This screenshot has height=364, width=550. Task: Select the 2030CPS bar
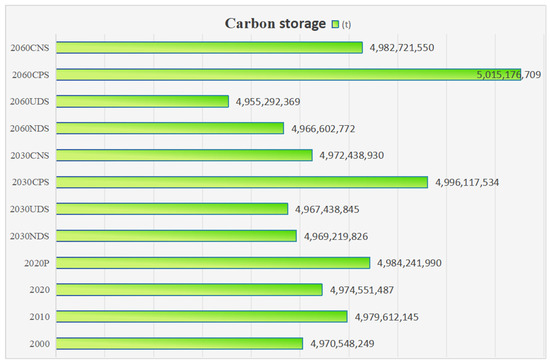click(x=242, y=182)
